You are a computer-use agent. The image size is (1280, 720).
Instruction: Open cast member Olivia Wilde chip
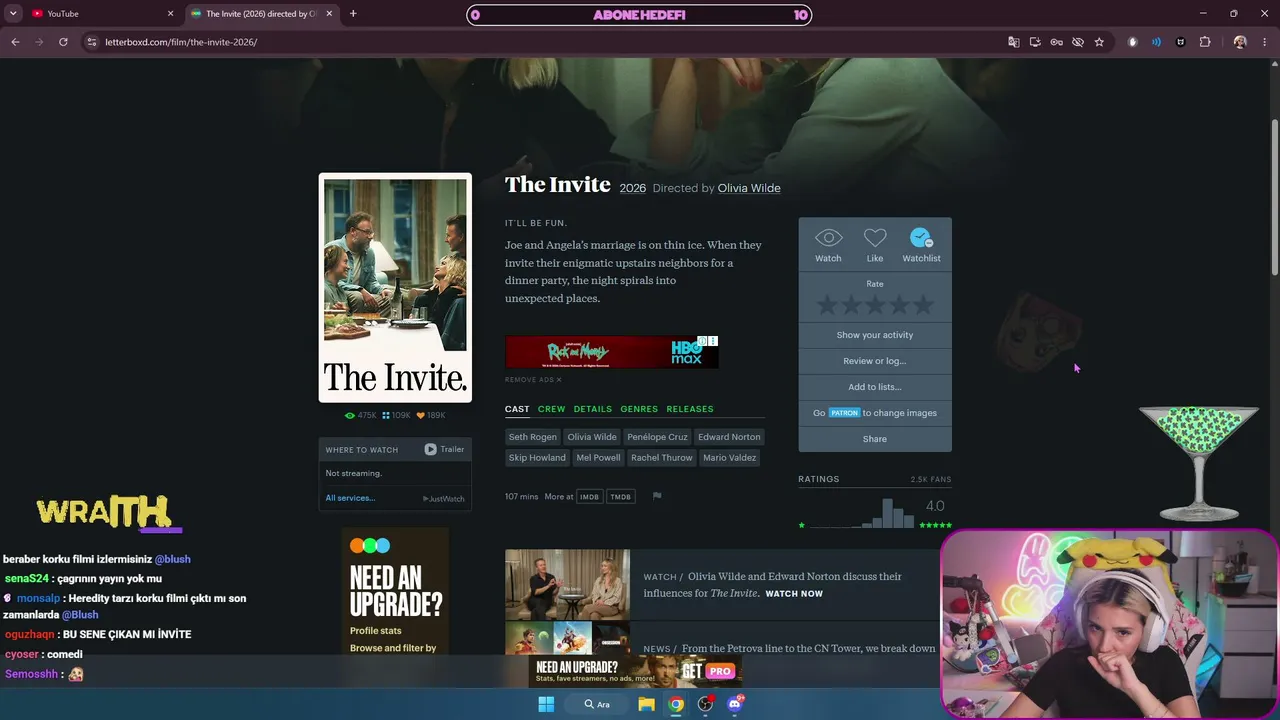pos(592,437)
